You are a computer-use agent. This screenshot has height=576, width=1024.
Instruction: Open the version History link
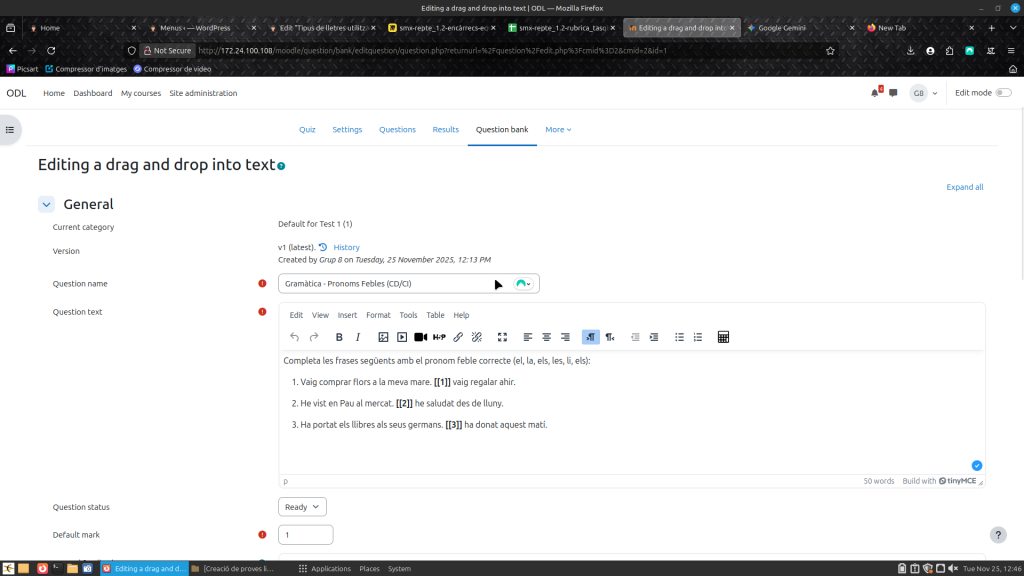(x=346, y=247)
